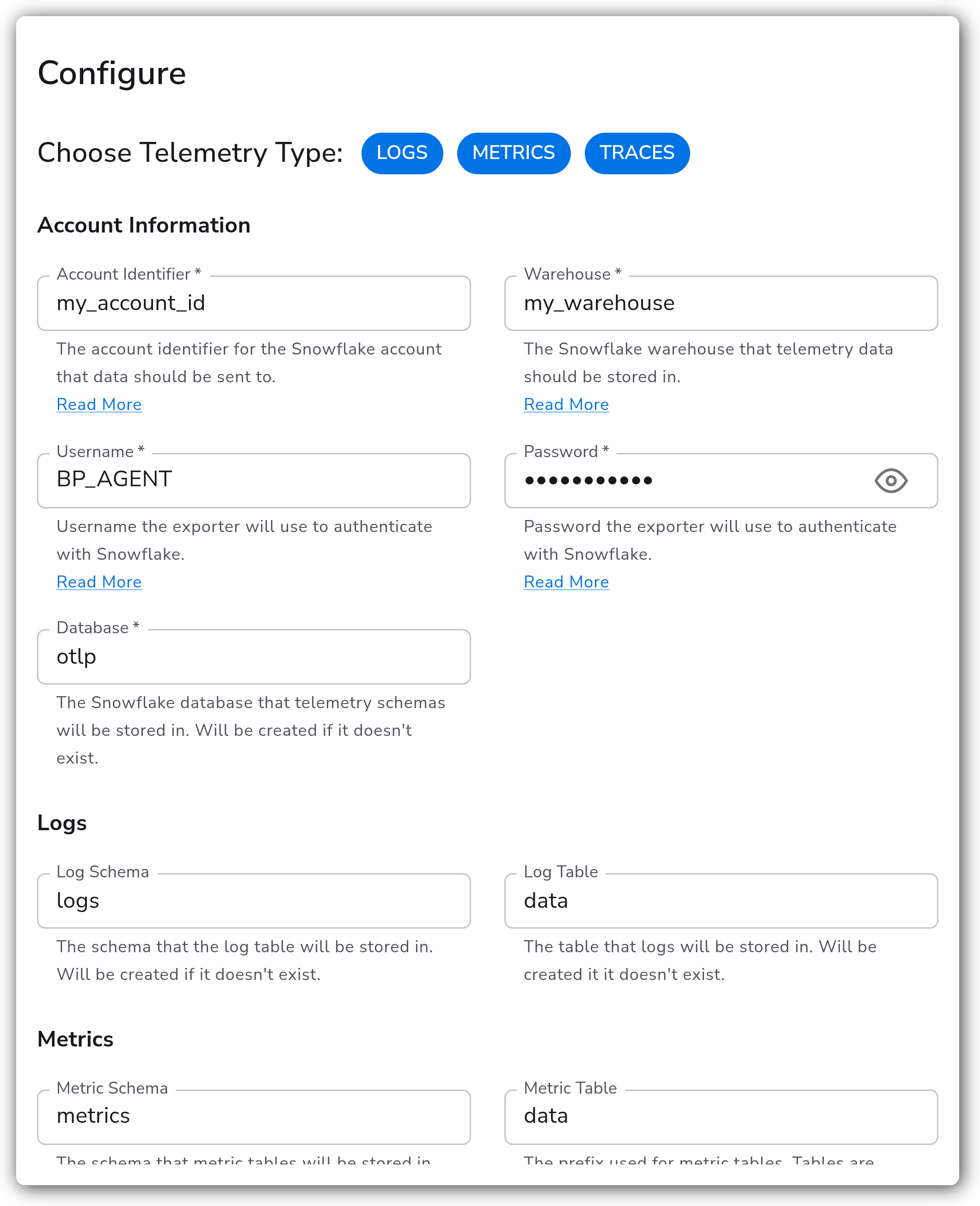Open Read More under Warehouse description
Screen dimensions: 980x1206
click(x=566, y=404)
